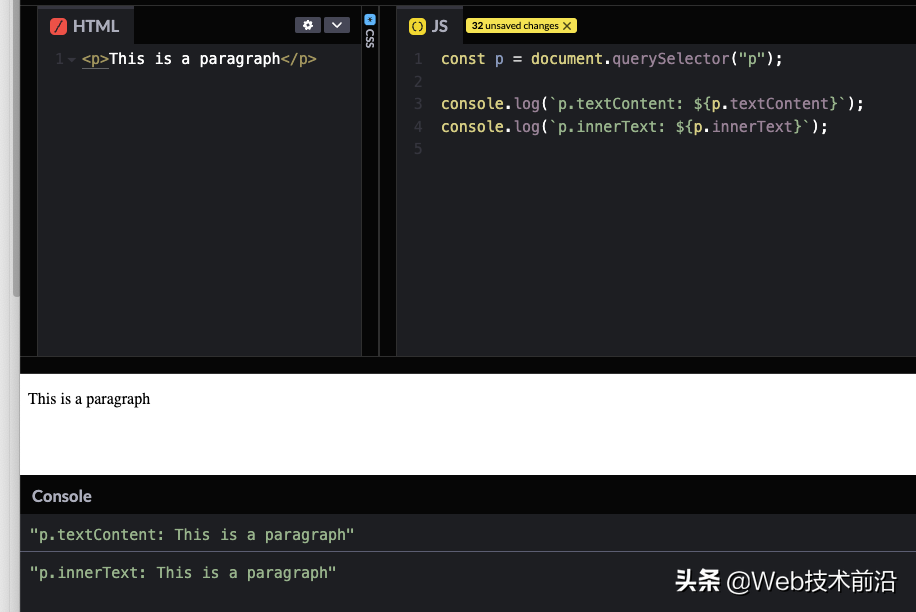Open the HTML panel chevron dropdown
Image resolution: width=916 pixels, height=612 pixels.
(336, 25)
